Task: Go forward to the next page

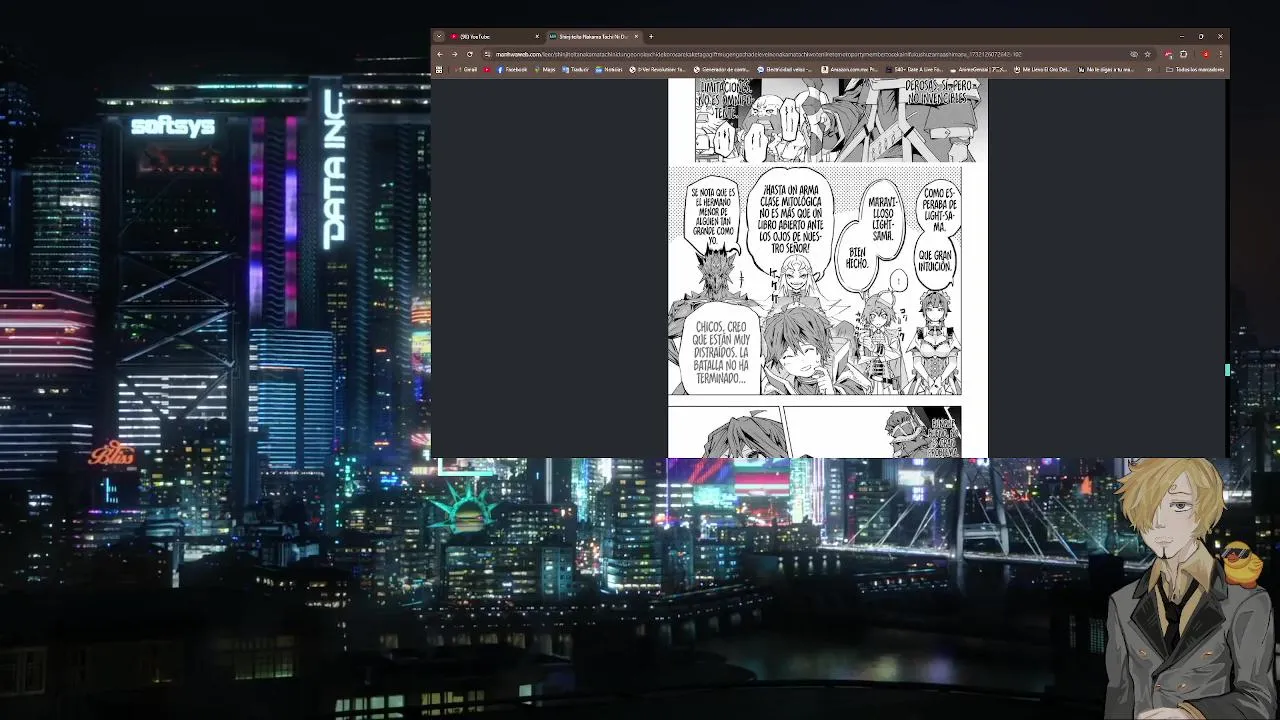Action: point(454,54)
